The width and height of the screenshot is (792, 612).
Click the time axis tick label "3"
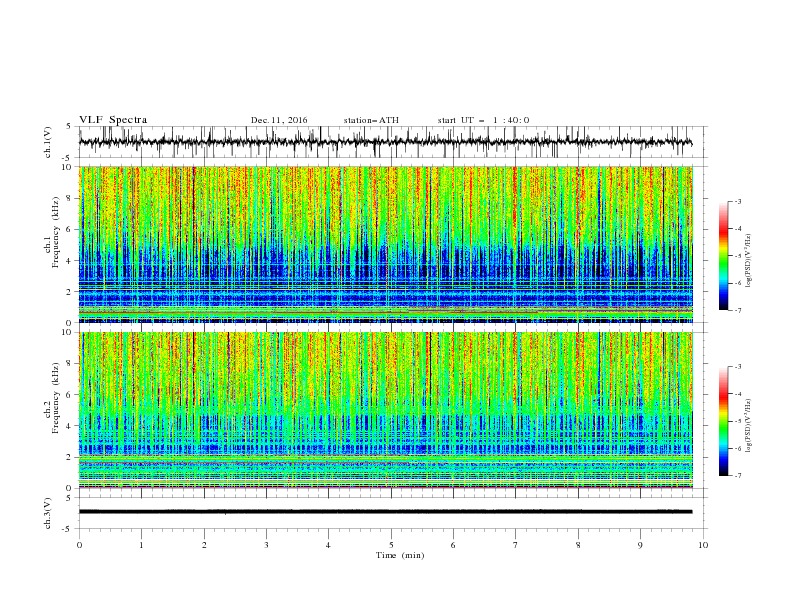pyautogui.click(x=266, y=545)
